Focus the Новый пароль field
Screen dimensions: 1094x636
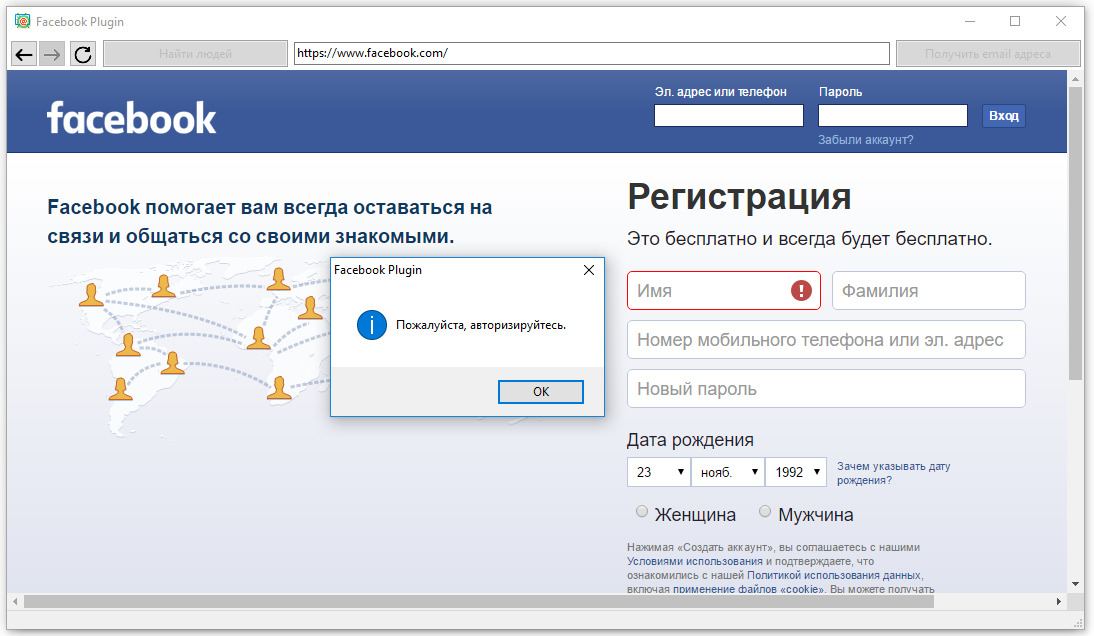coord(826,388)
